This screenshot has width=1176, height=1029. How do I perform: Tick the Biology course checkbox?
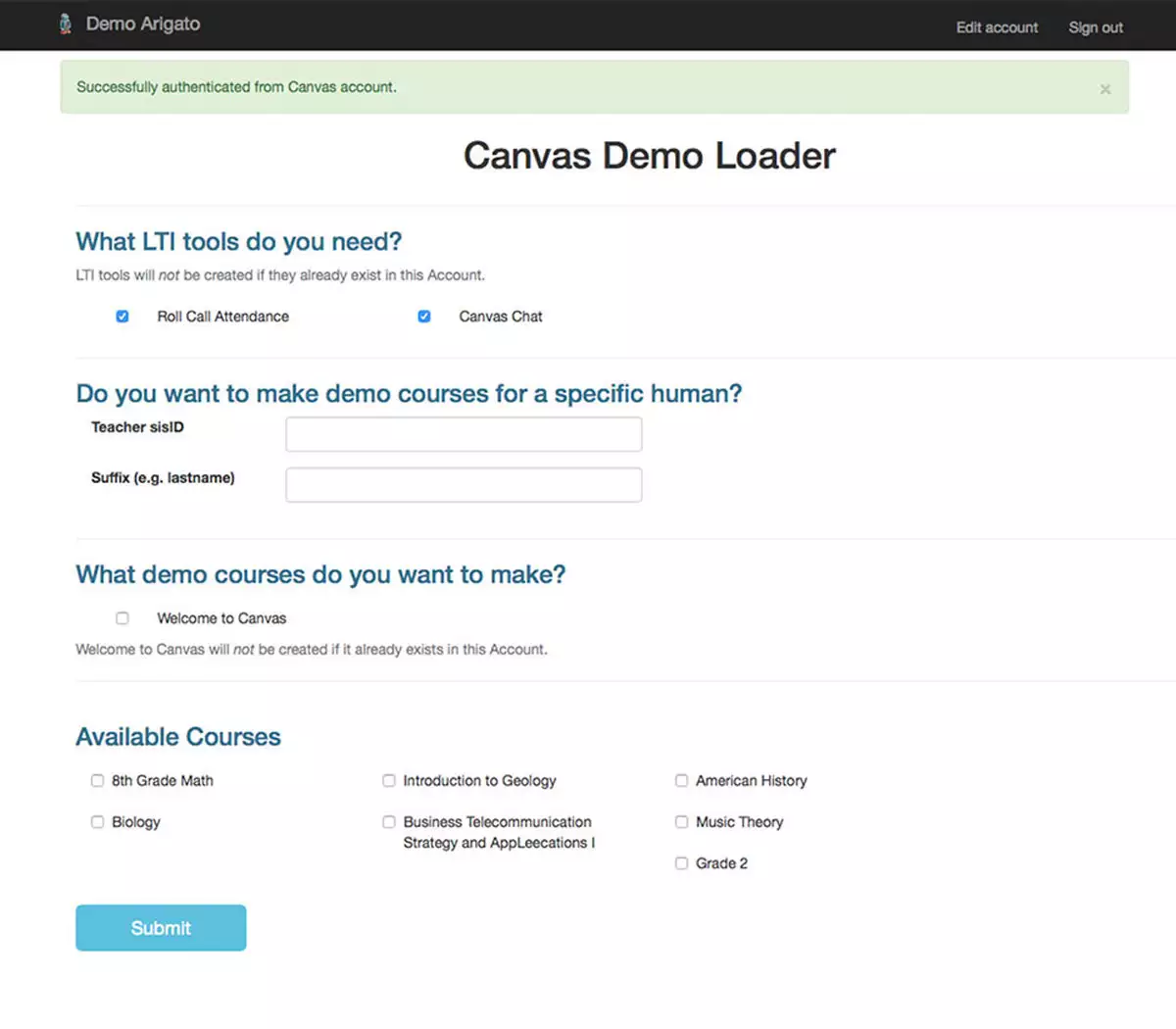97,822
